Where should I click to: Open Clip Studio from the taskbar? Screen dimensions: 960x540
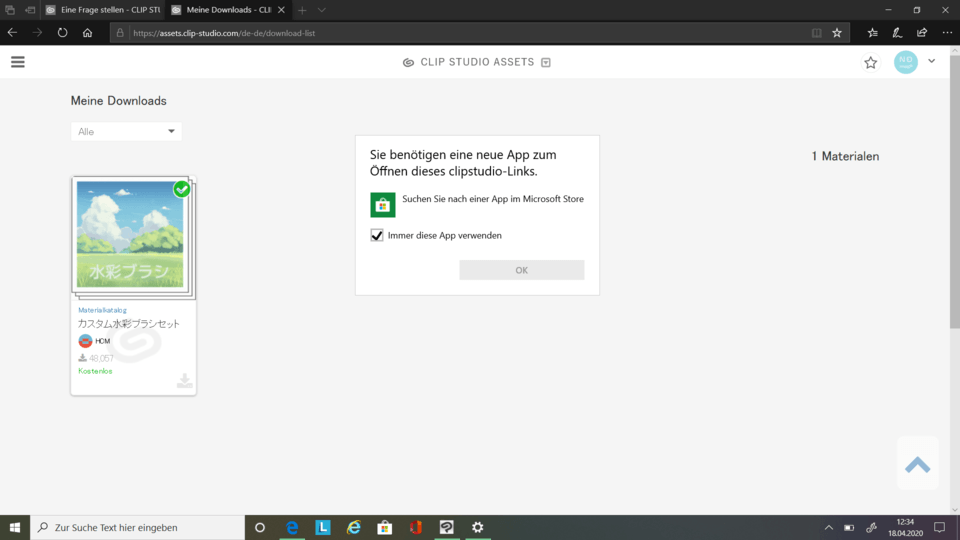pos(446,527)
